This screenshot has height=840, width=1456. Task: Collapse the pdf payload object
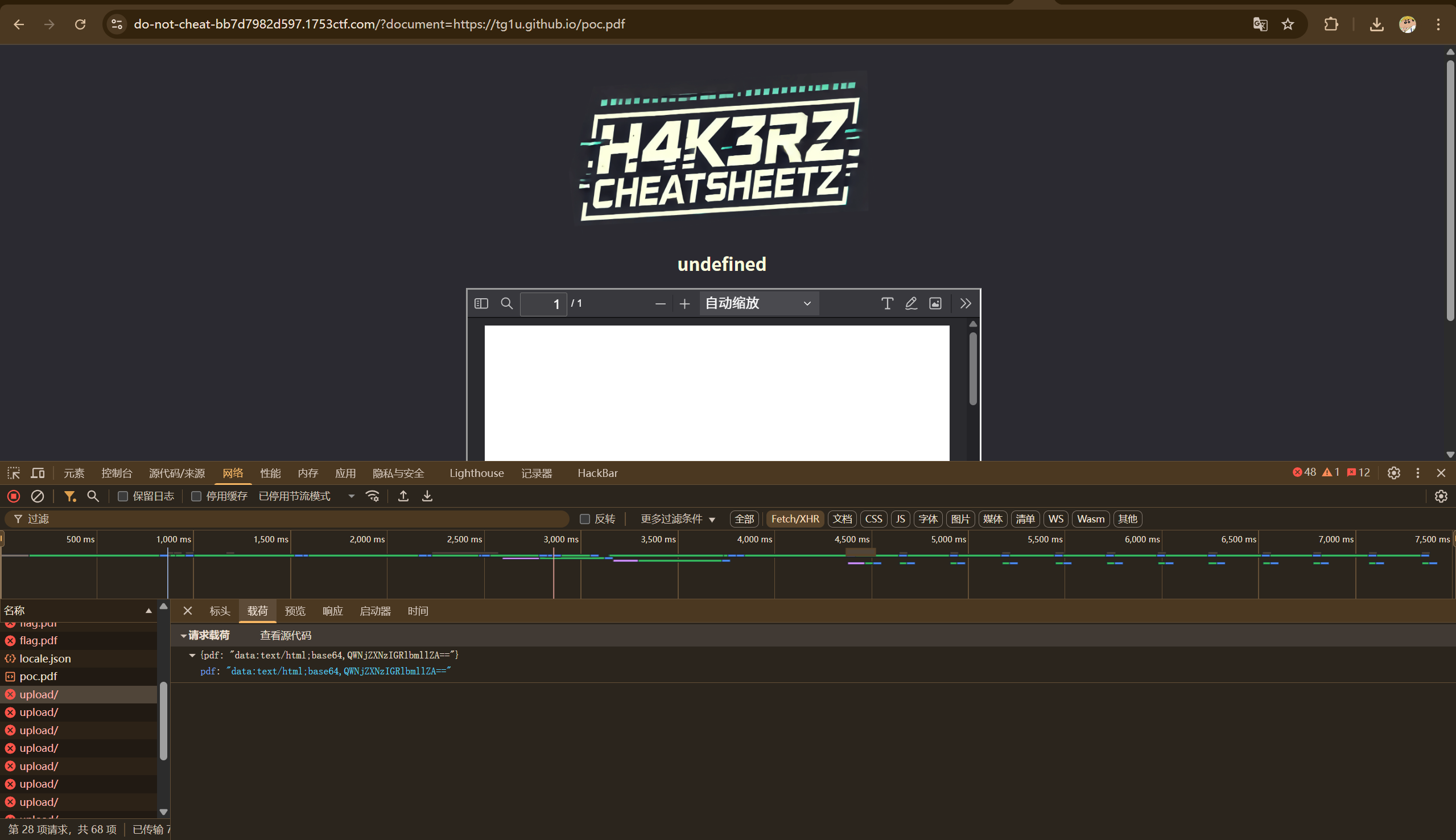(192, 656)
